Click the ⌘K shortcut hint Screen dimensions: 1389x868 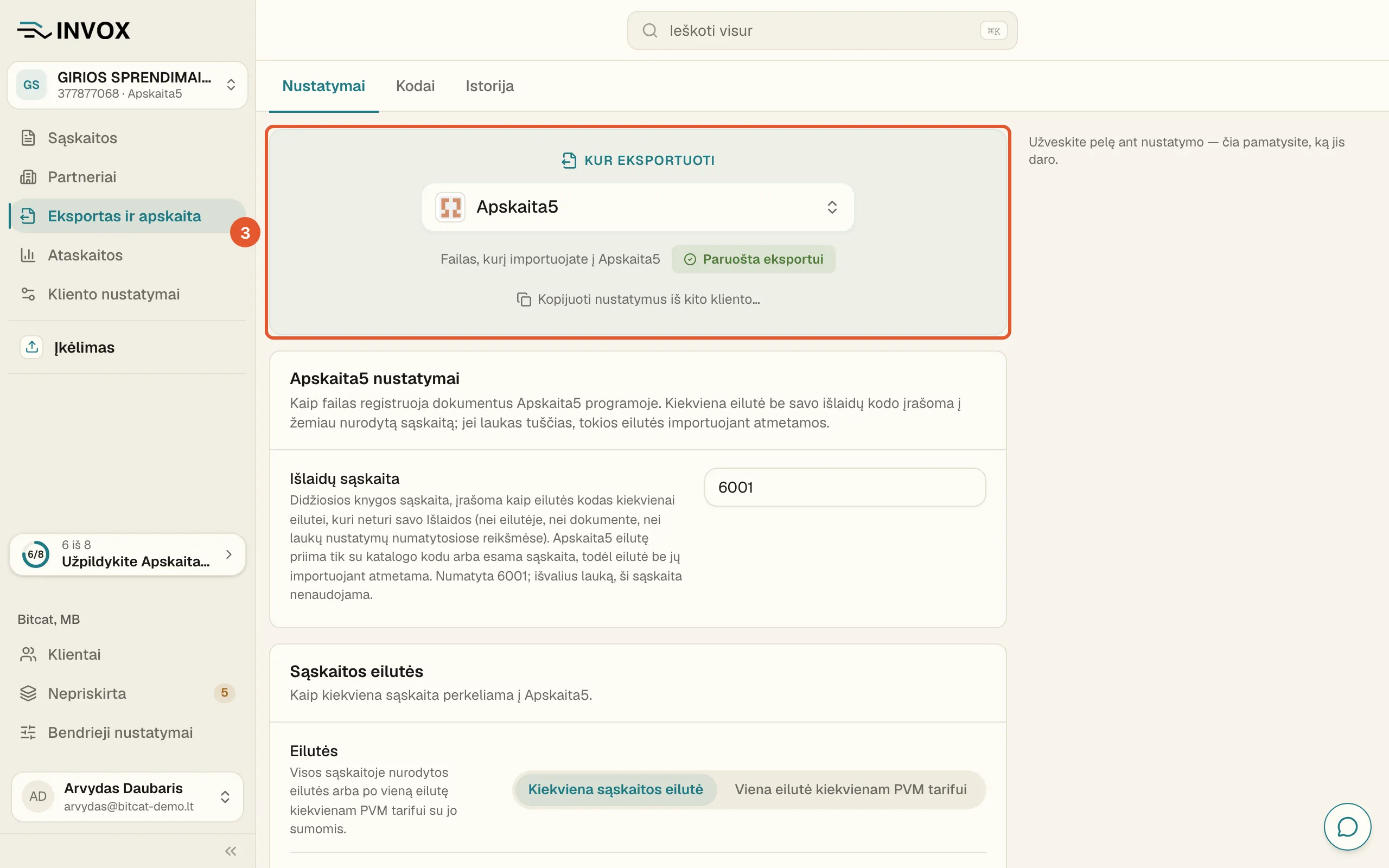(993, 30)
